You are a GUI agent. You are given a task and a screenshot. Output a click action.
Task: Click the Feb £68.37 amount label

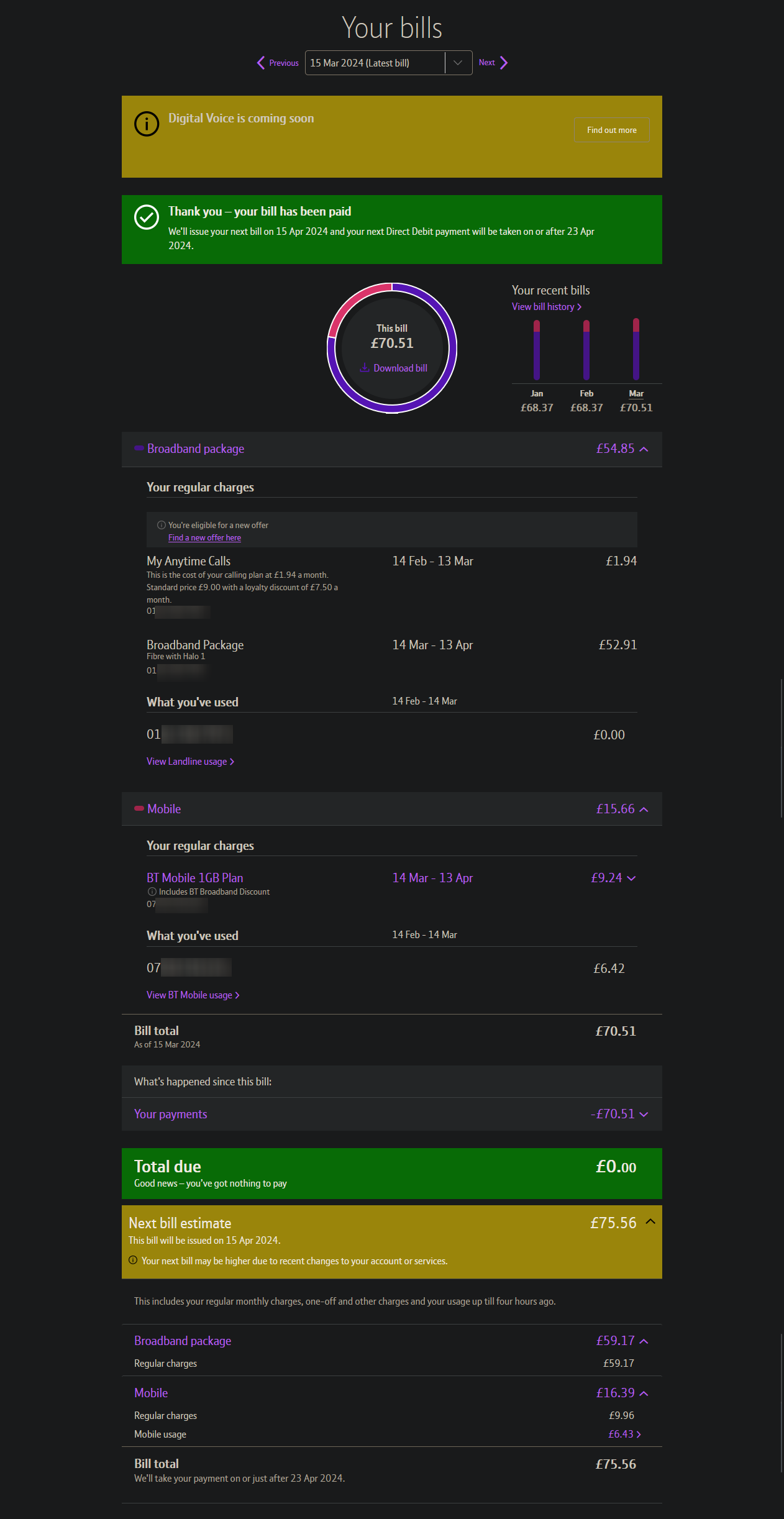(586, 408)
